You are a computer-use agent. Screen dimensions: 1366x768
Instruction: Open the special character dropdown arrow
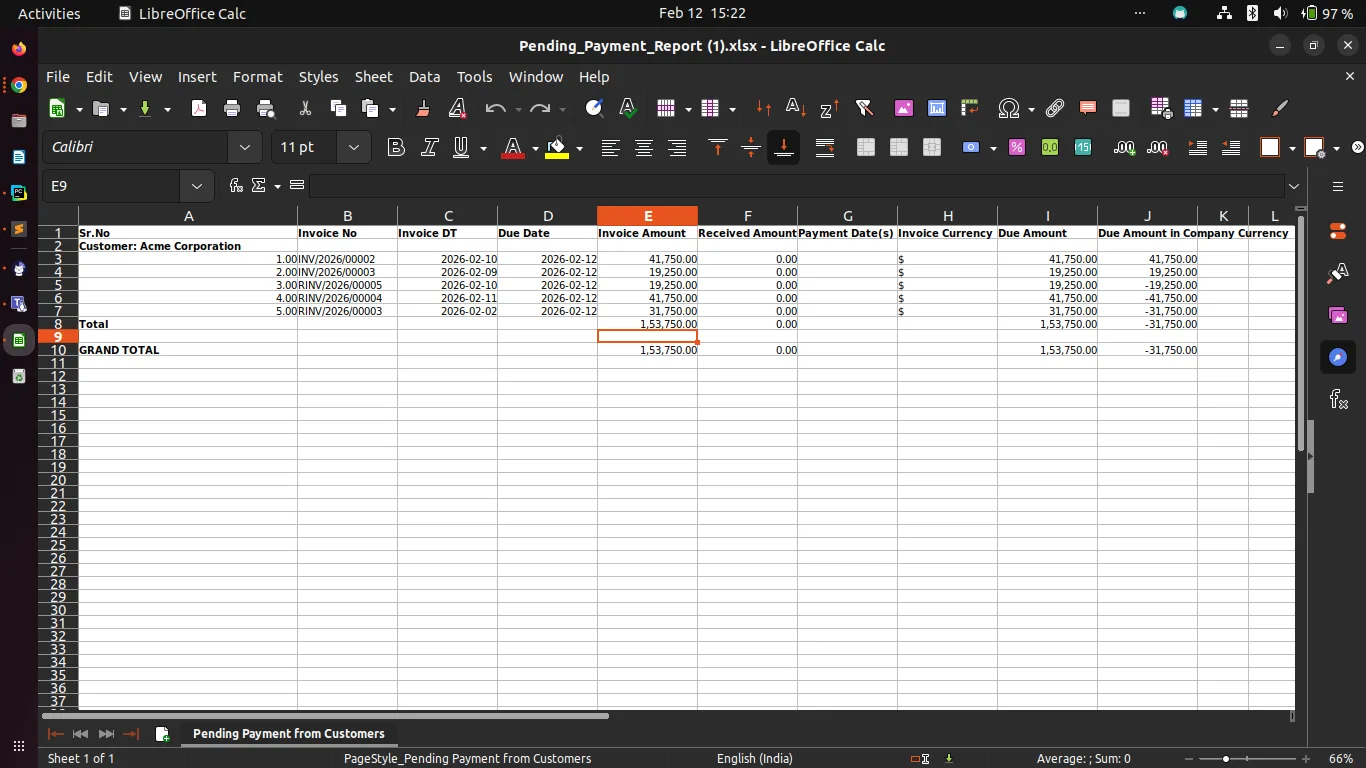[x=1031, y=109]
